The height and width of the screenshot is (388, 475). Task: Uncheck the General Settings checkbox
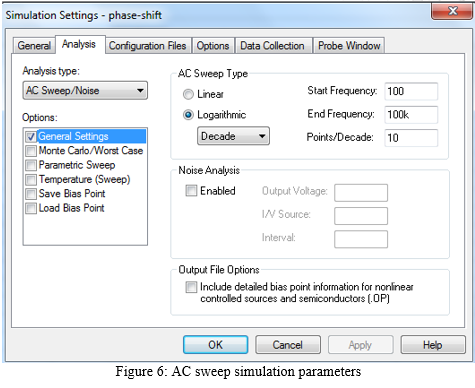(31, 136)
